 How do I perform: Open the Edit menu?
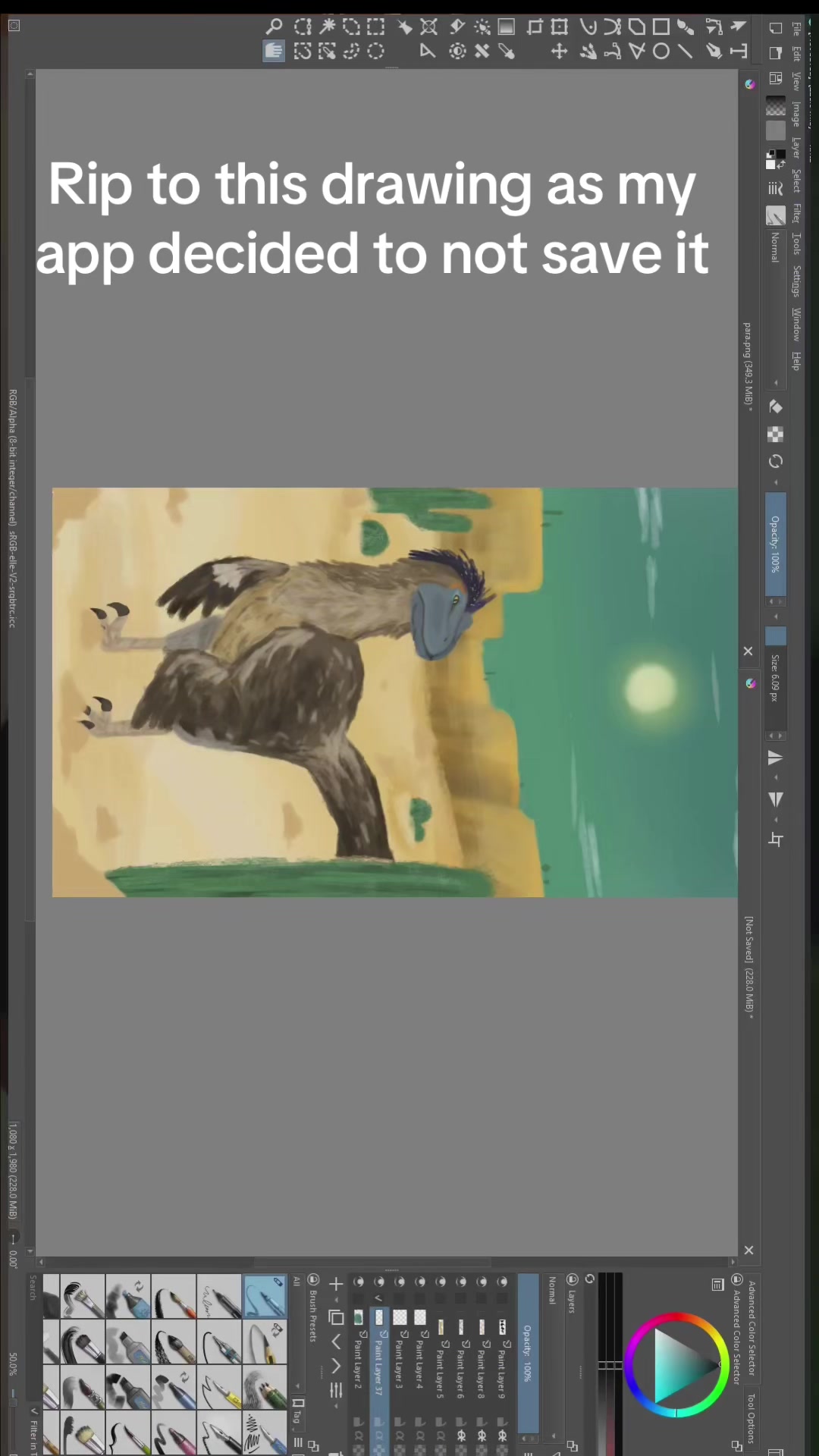[x=796, y=53]
